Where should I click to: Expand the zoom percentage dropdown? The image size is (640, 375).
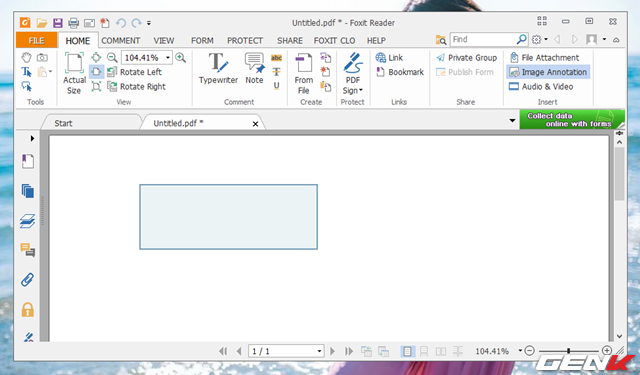168,58
